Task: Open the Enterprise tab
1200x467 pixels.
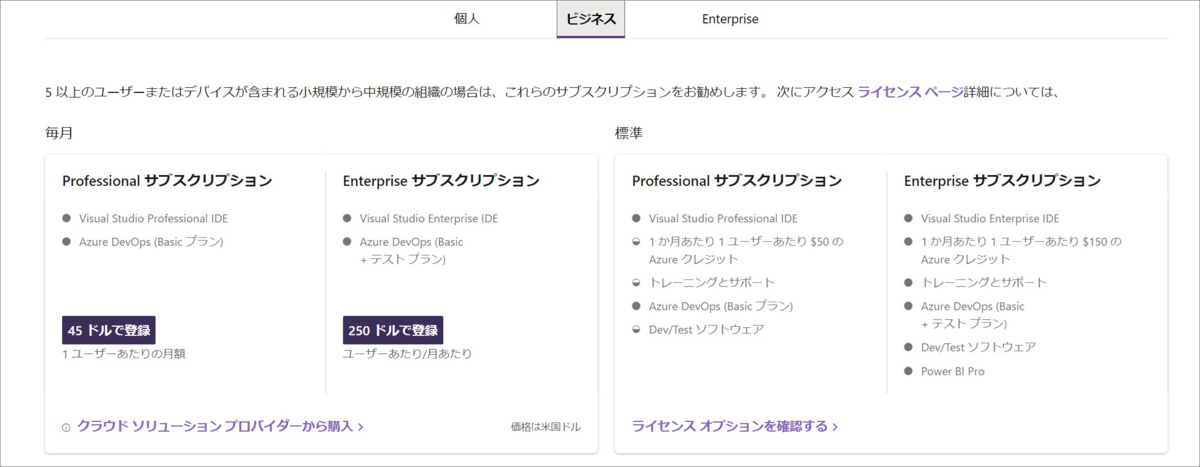Action: pyautogui.click(x=730, y=19)
